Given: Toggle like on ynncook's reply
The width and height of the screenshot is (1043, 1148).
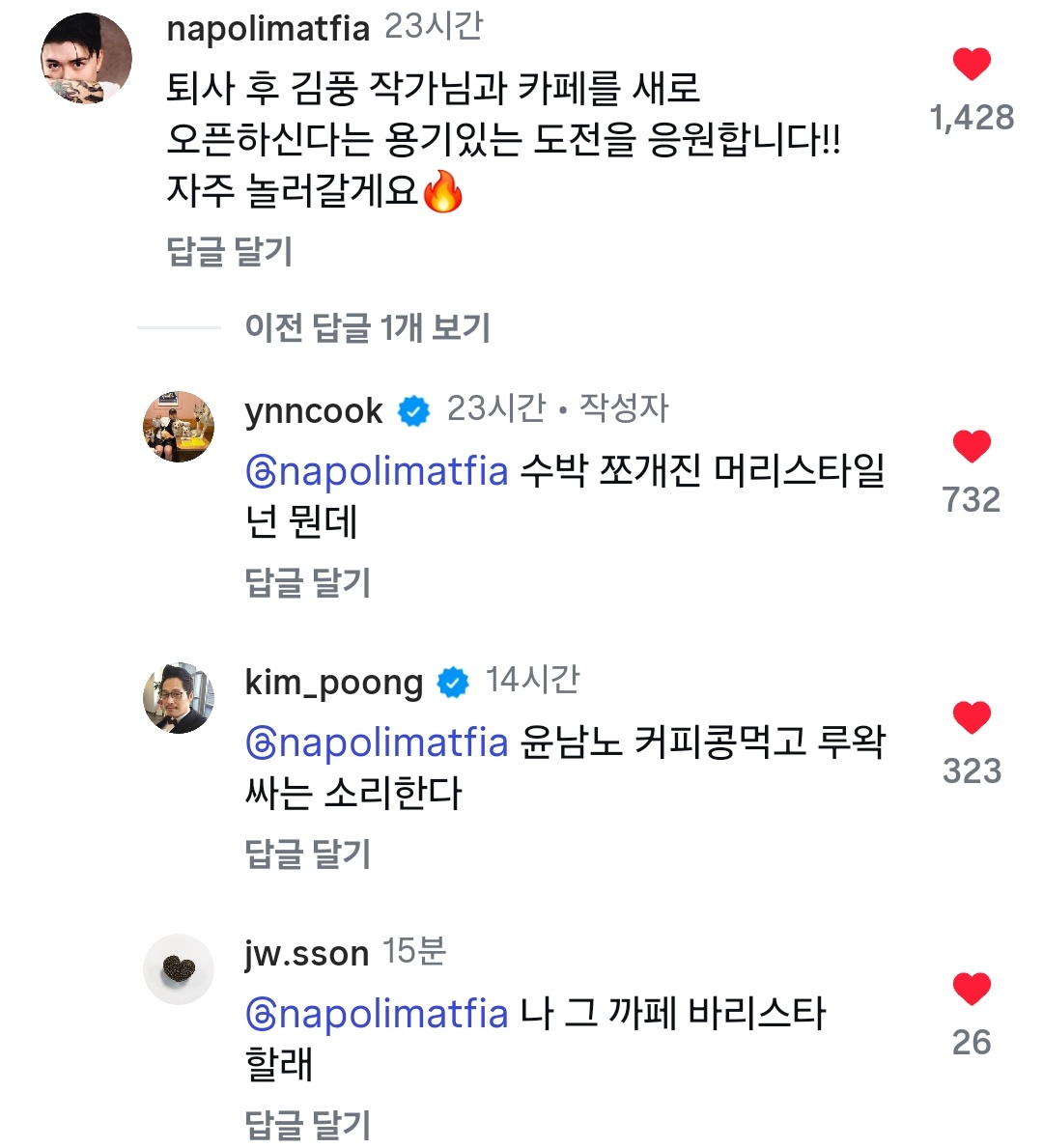Looking at the screenshot, I should 972,447.
